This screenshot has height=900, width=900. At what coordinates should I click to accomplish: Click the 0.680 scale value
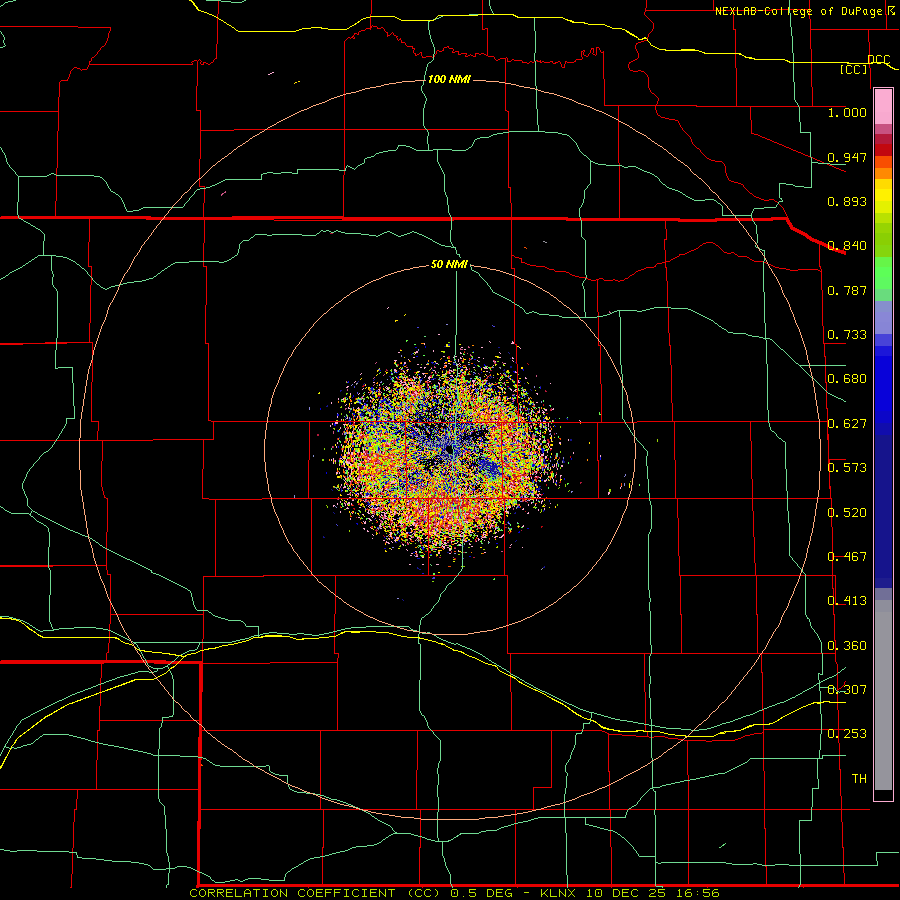847,379
